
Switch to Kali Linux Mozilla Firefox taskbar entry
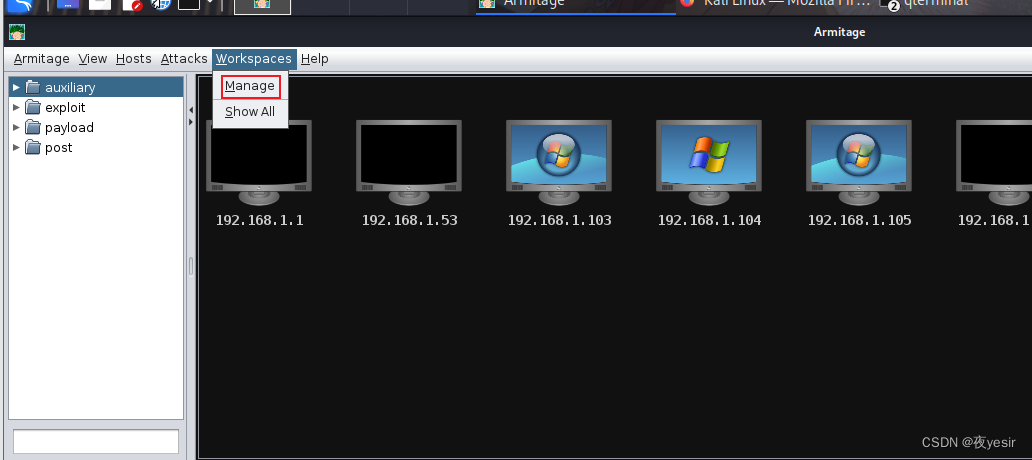click(x=775, y=4)
